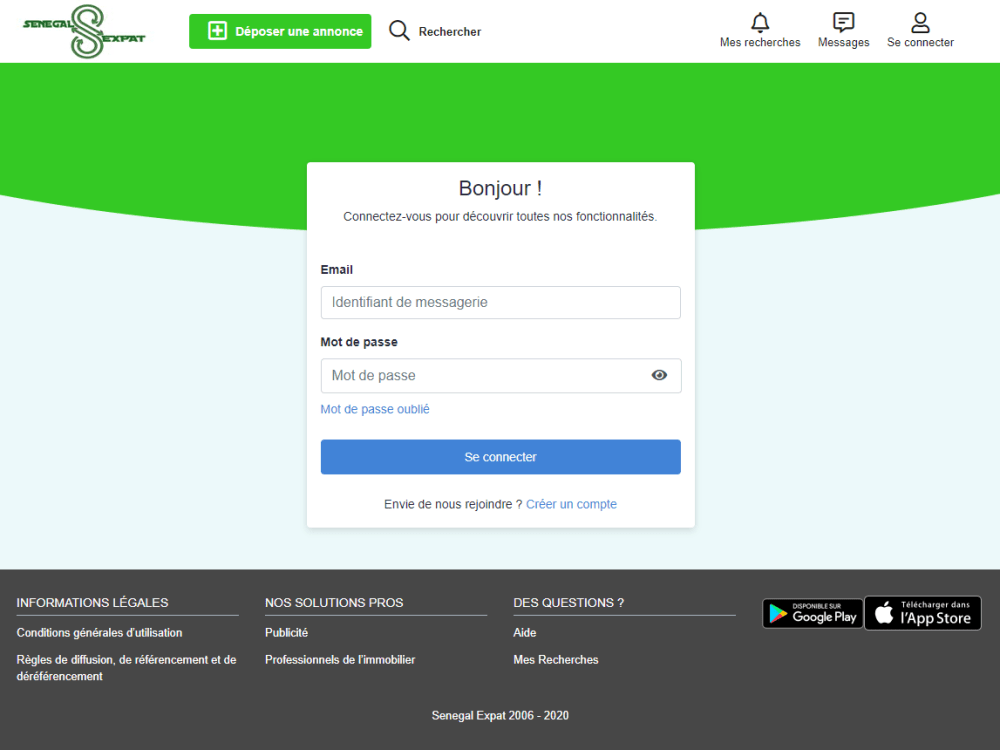Screen dimensions: 1000x750
Task: Toggle password visibility with eye icon
Action: coord(659,375)
